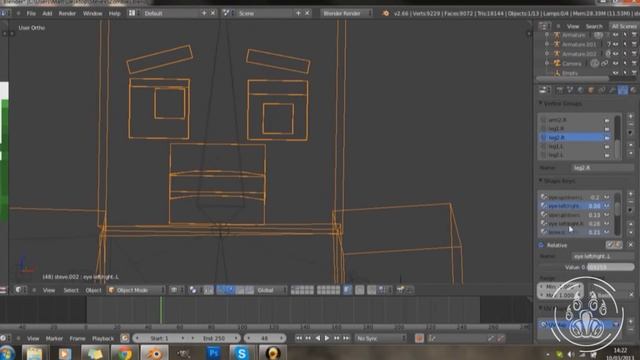The width and height of the screenshot is (640, 360).
Task: Remove the selected shape key
Action: point(631,202)
